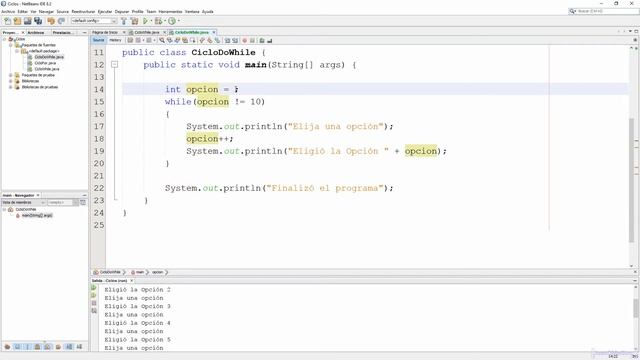Expand the Paquetes de prueba node
The image size is (640, 360).
point(11,75)
